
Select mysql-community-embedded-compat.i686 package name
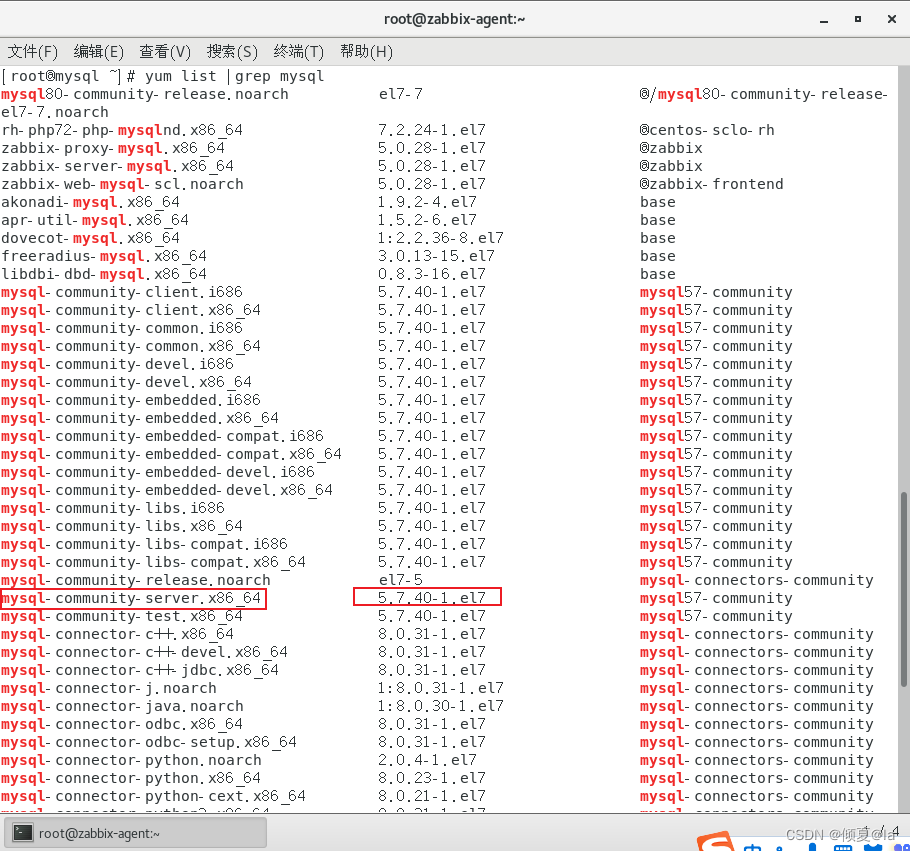coord(162,436)
